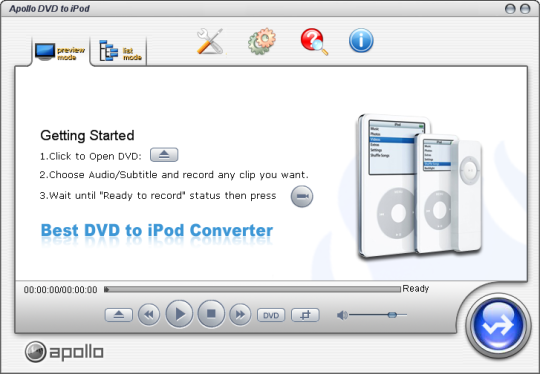This screenshot has width=540, height=374.
Task: Switch to preview mode tab
Action: [x=60, y=52]
